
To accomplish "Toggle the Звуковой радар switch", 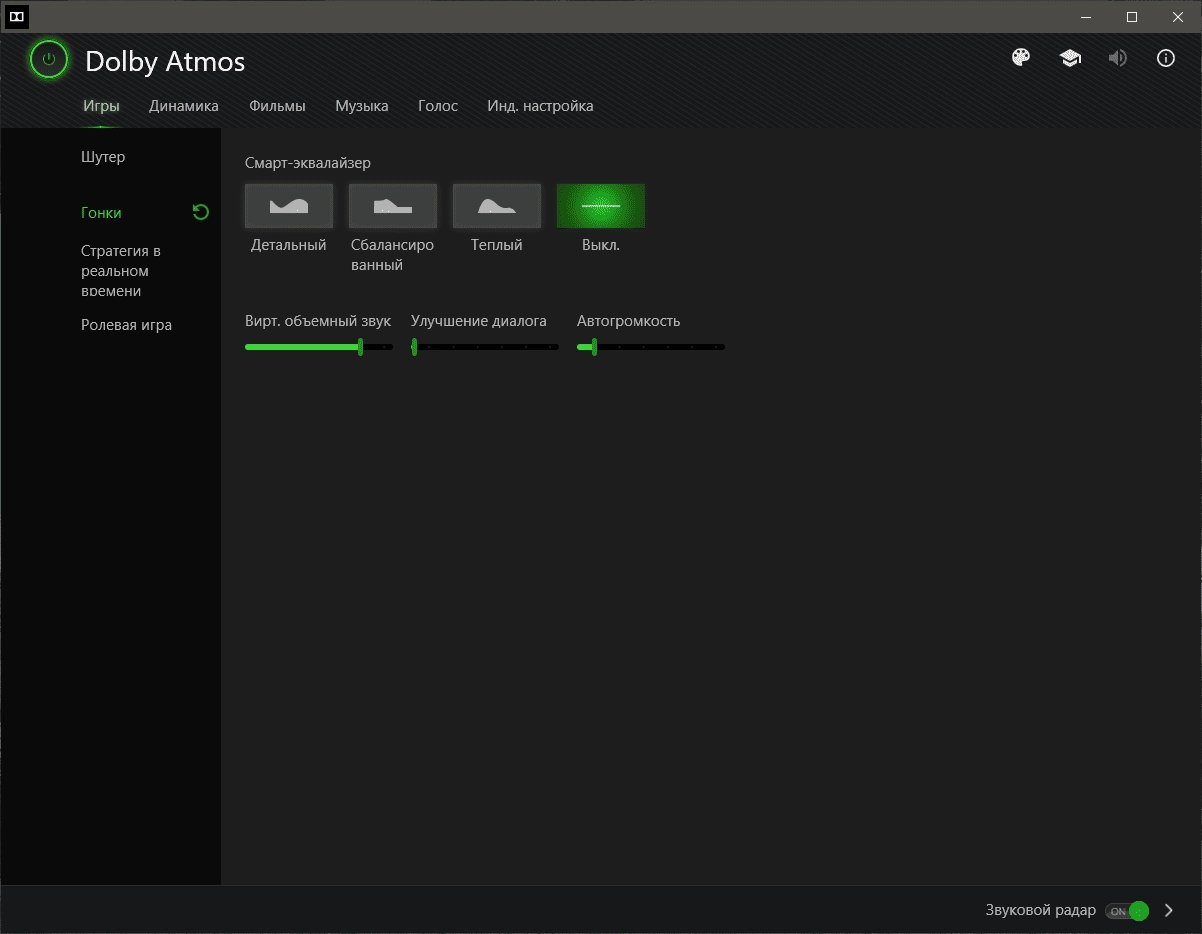I will (x=1127, y=911).
